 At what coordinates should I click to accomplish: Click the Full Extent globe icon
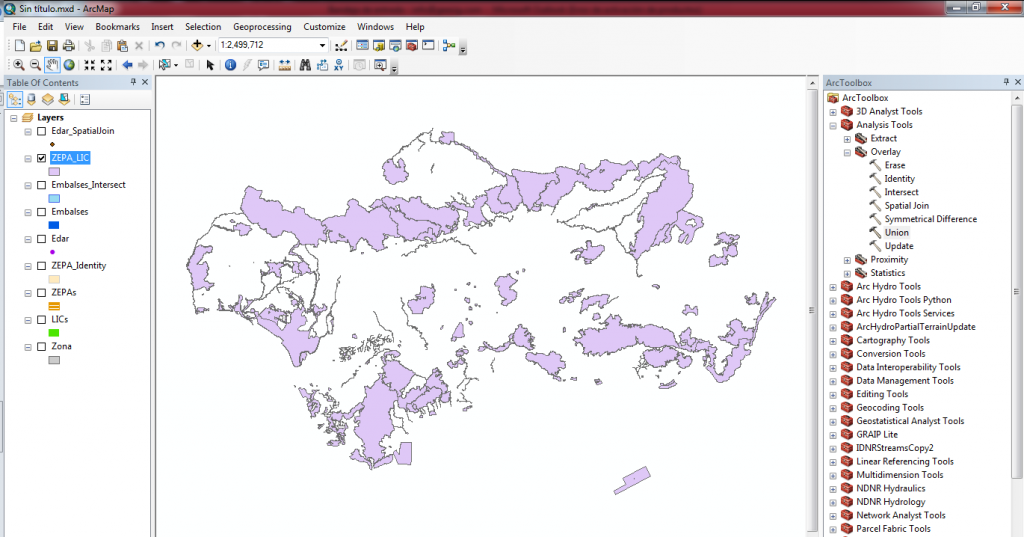click(x=69, y=65)
